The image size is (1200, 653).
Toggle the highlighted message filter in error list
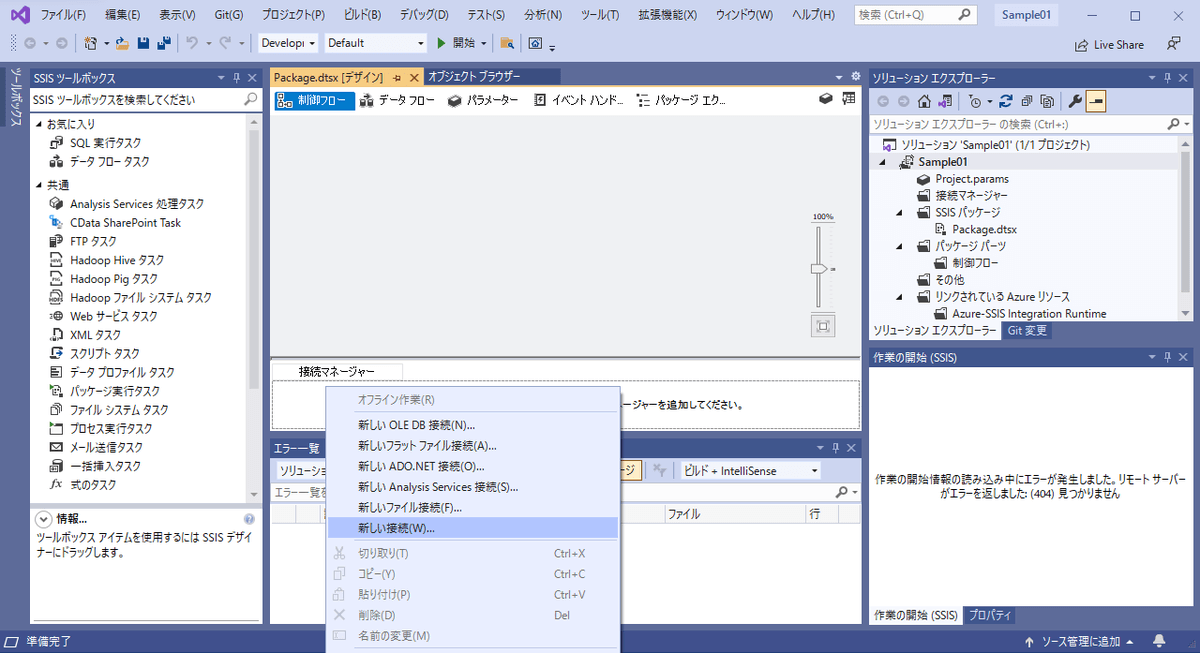click(x=630, y=470)
